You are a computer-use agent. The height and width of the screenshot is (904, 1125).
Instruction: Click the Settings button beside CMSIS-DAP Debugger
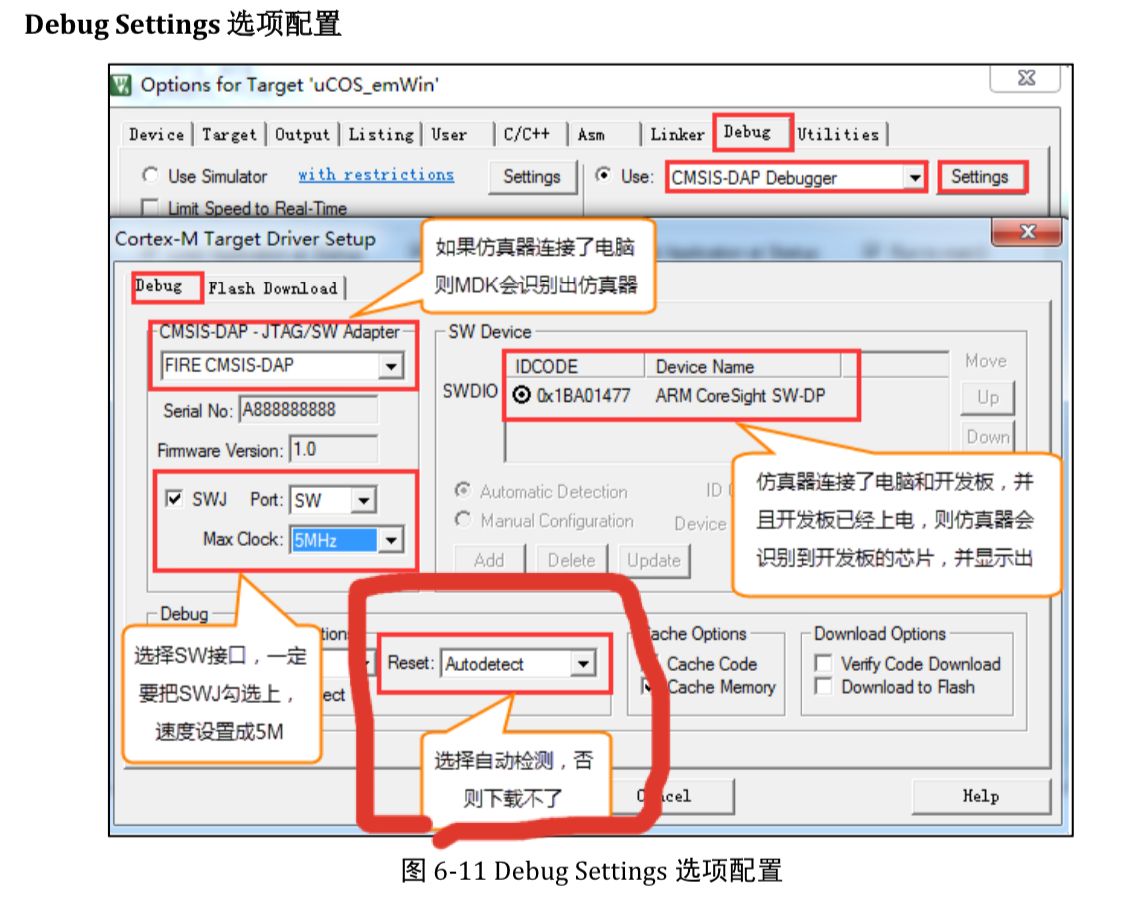[x=979, y=177]
